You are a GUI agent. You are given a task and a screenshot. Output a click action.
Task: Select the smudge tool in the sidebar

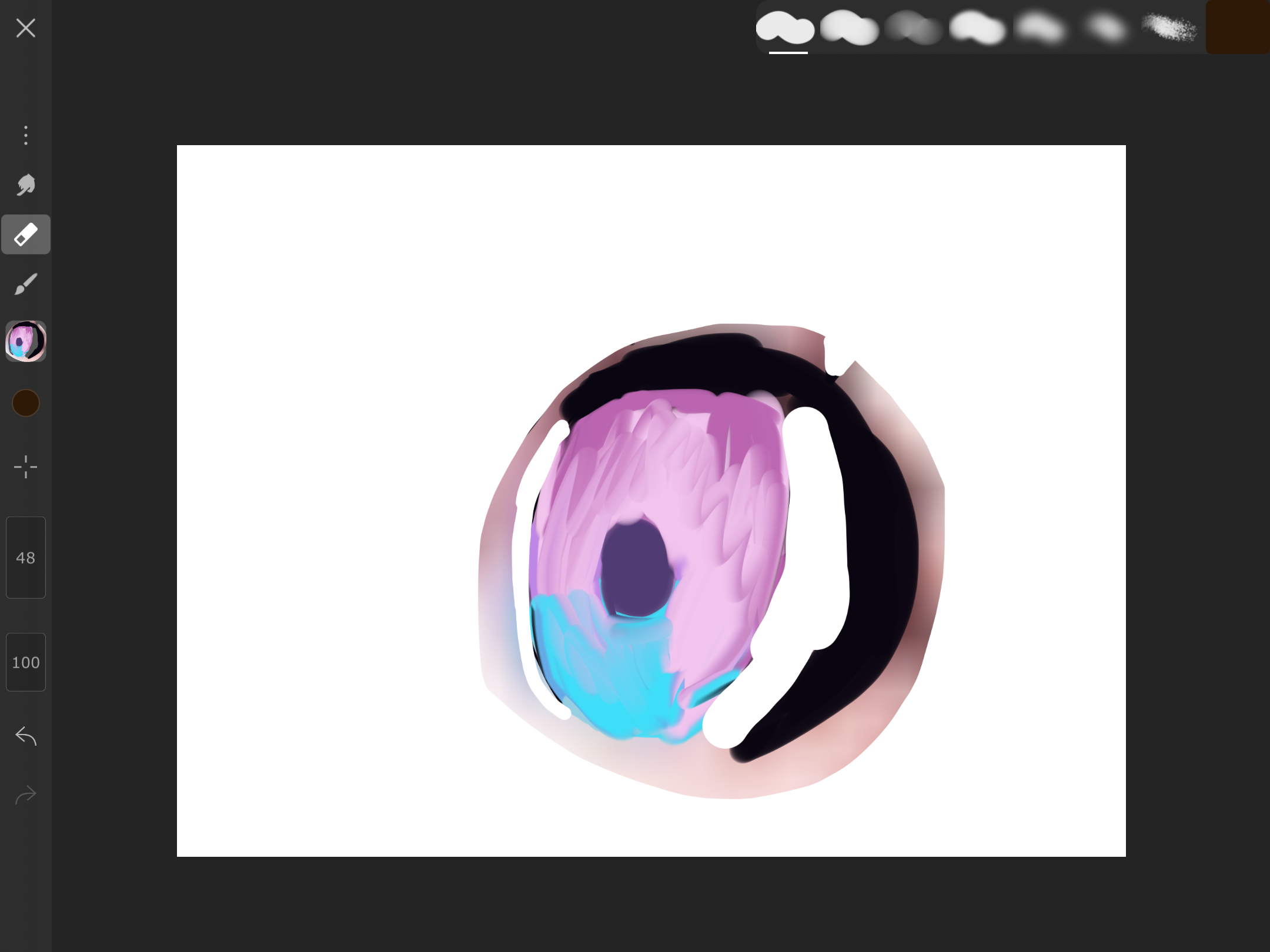25,185
